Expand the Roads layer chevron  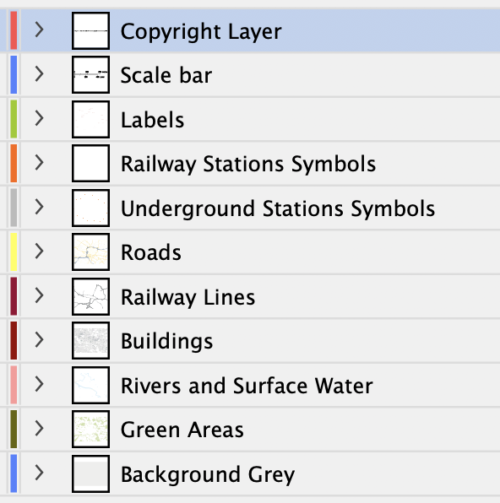click(x=39, y=251)
